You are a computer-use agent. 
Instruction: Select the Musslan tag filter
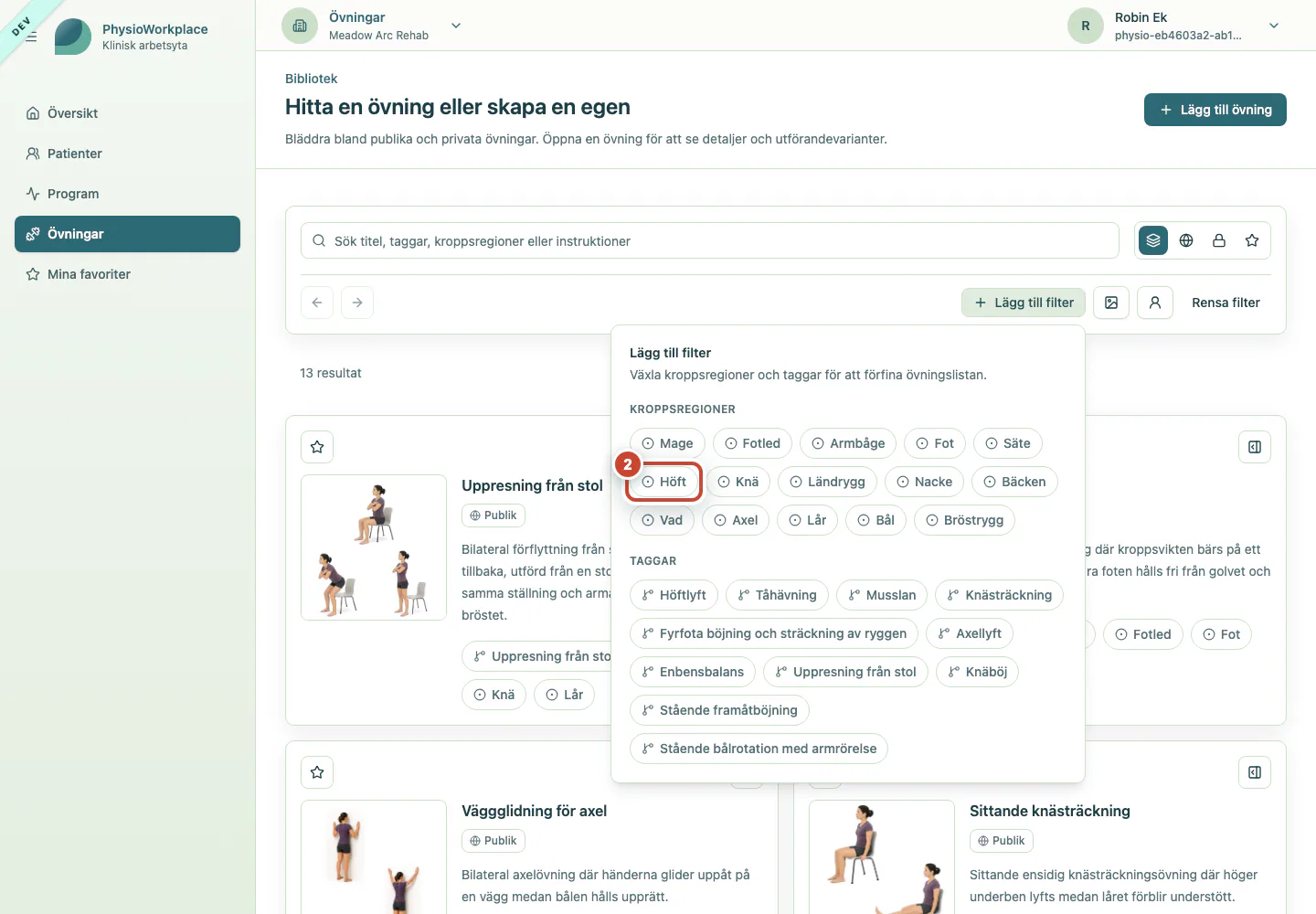click(882, 595)
